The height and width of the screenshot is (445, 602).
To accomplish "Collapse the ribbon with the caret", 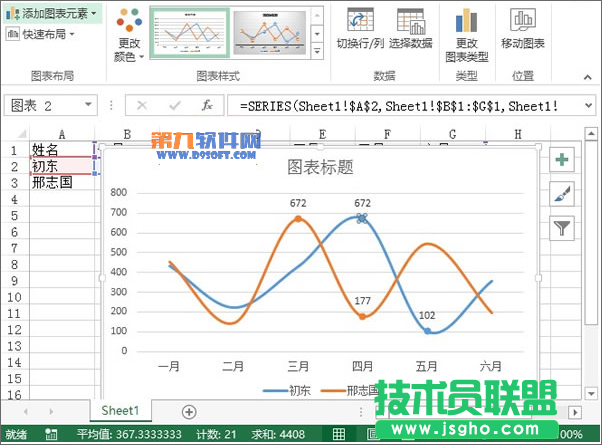I will tap(587, 77).
